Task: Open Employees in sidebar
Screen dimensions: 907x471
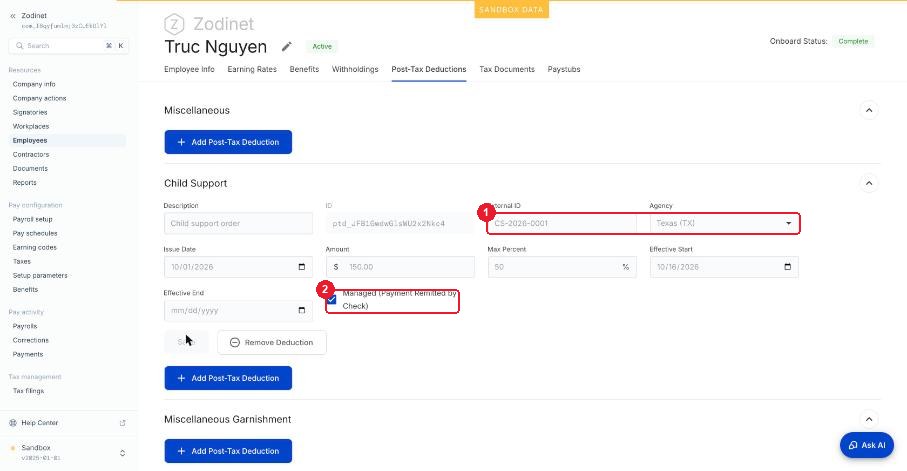Action: [30, 141]
